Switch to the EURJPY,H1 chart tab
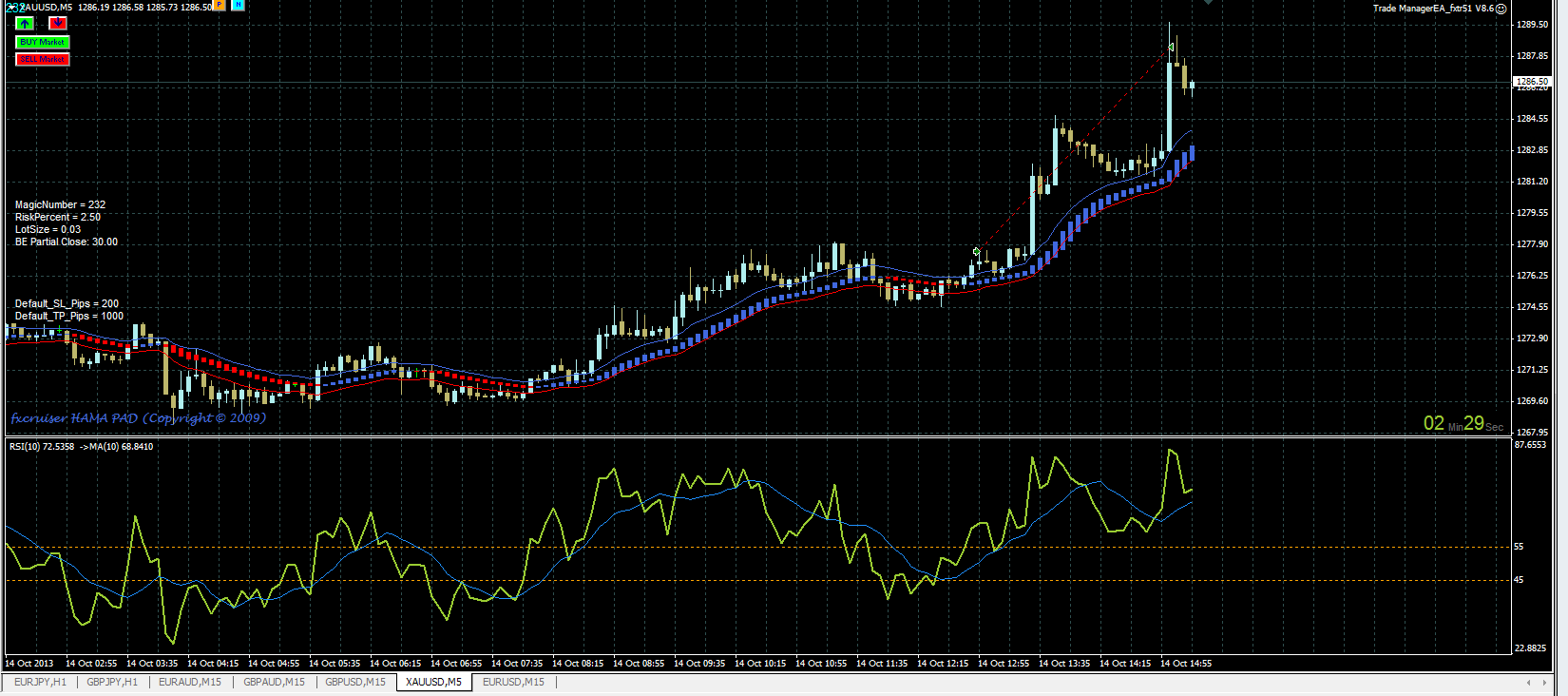Image resolution: width=1568 pixels, height=696 pixels. pyautogui.click(x=40, y=682)
